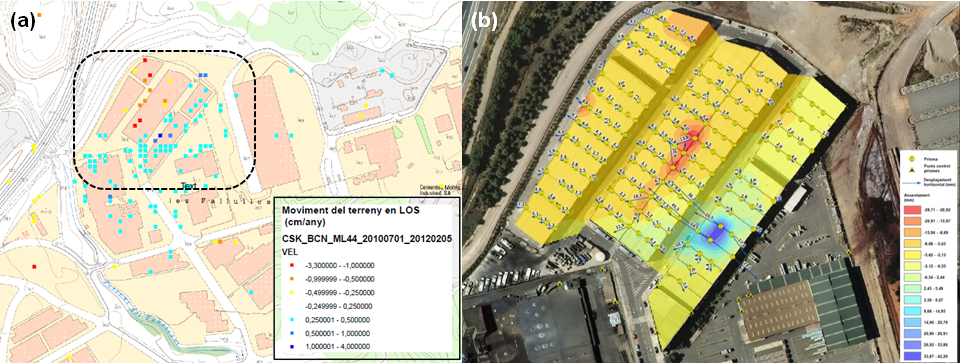The image size is (960, 363).
Task: Click the yellow -5,62 to -3,13 swatch
Action: point(912,255)
